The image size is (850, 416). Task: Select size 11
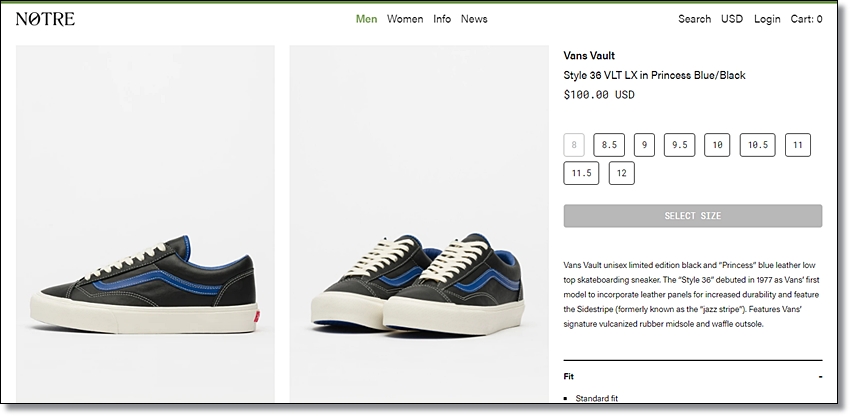(797, 145)
